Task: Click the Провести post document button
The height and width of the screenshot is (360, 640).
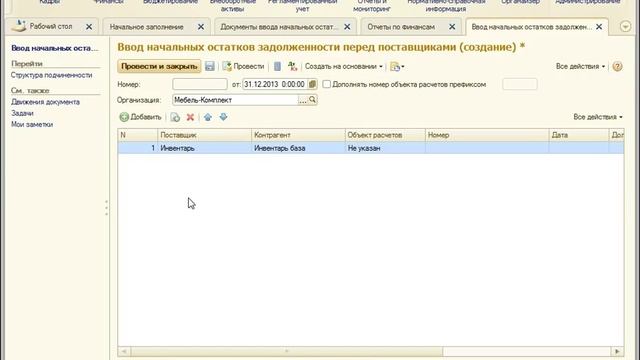Action: 243,66
